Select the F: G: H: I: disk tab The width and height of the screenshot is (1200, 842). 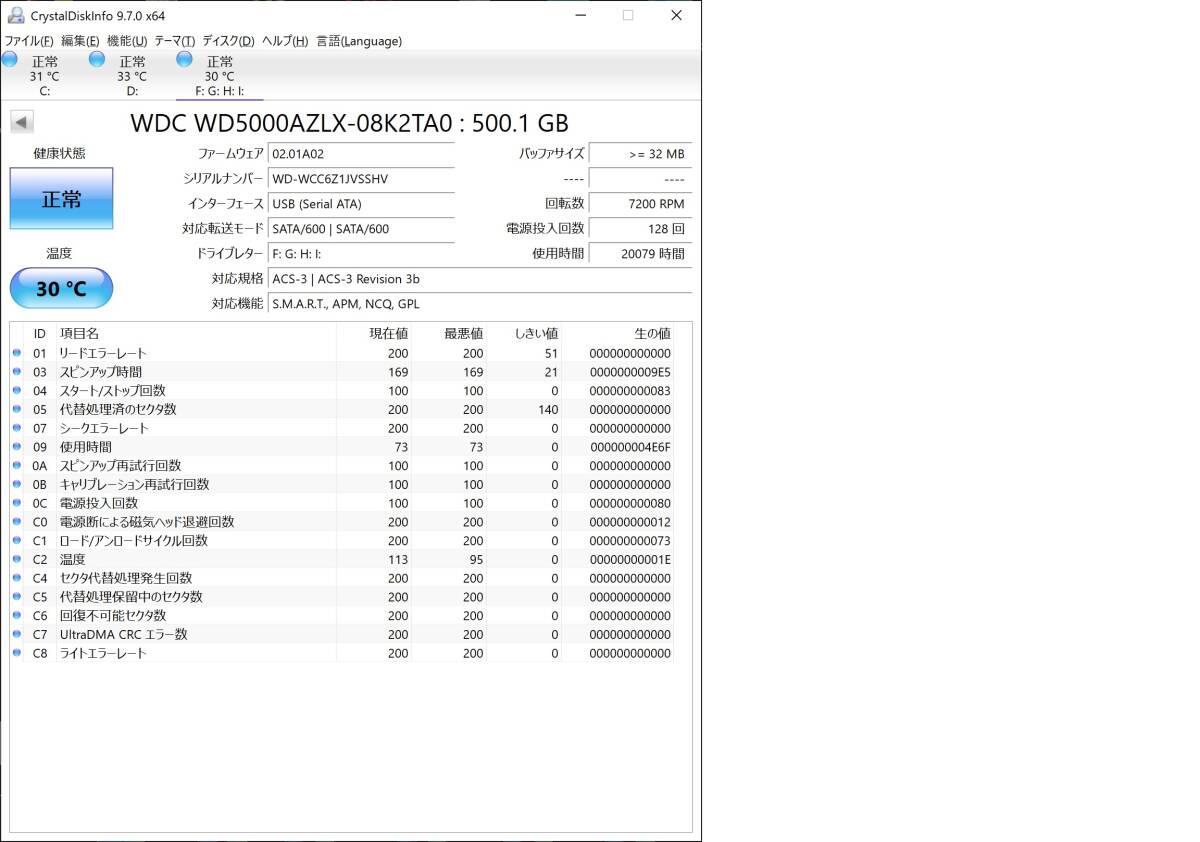220,76
